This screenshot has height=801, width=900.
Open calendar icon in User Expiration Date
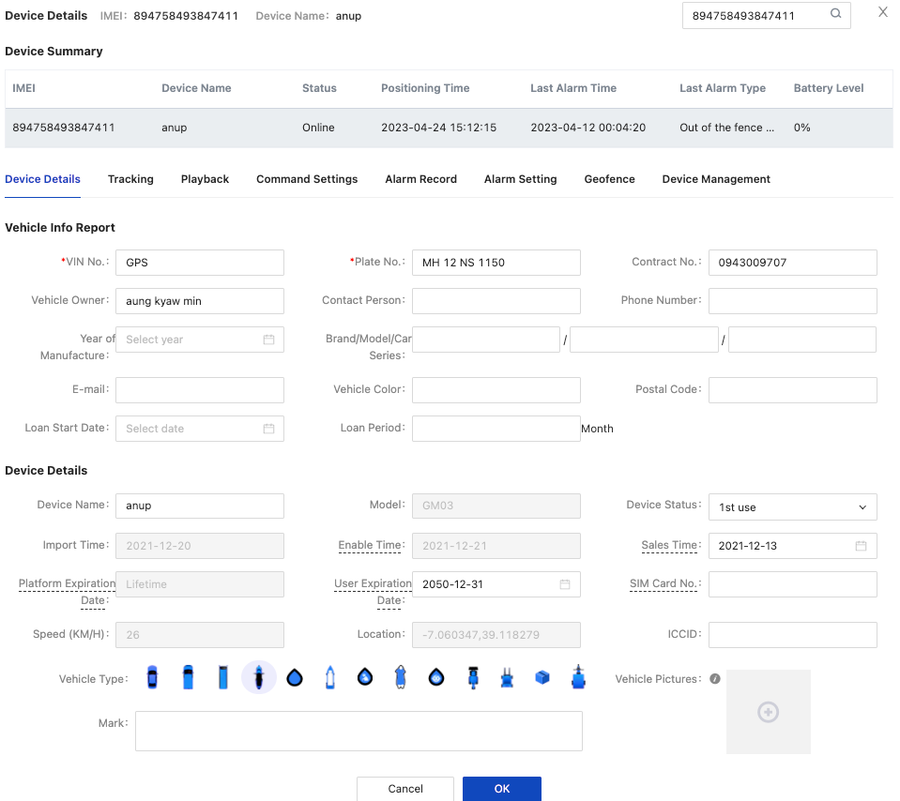[565, 584]
